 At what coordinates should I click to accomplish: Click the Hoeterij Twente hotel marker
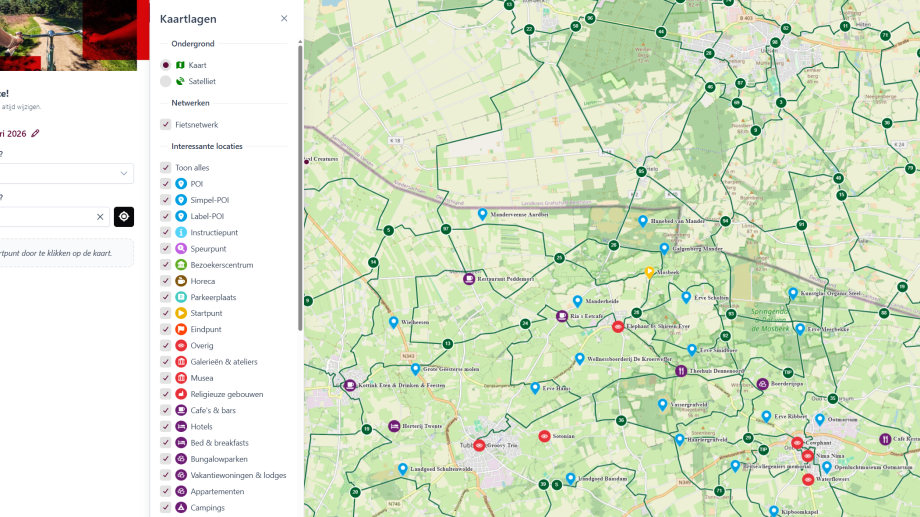394,426
